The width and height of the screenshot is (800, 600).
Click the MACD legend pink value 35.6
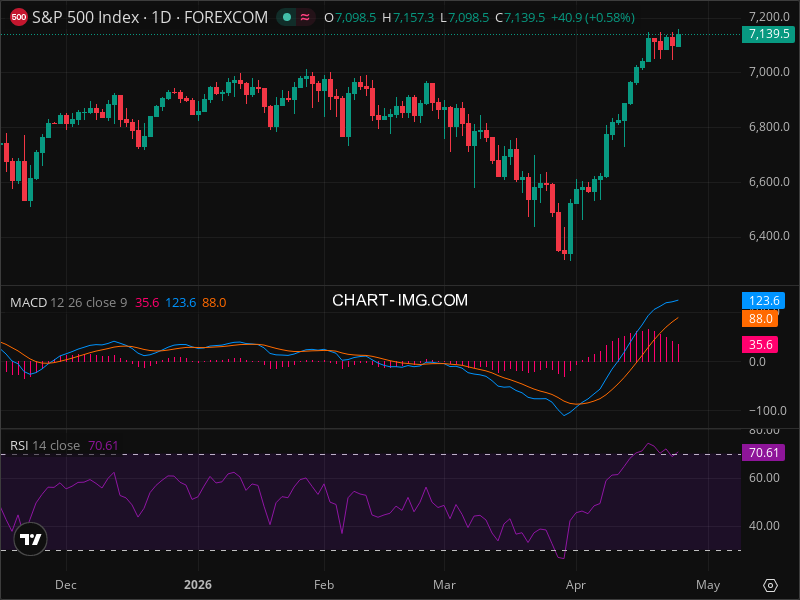[147, 303]
